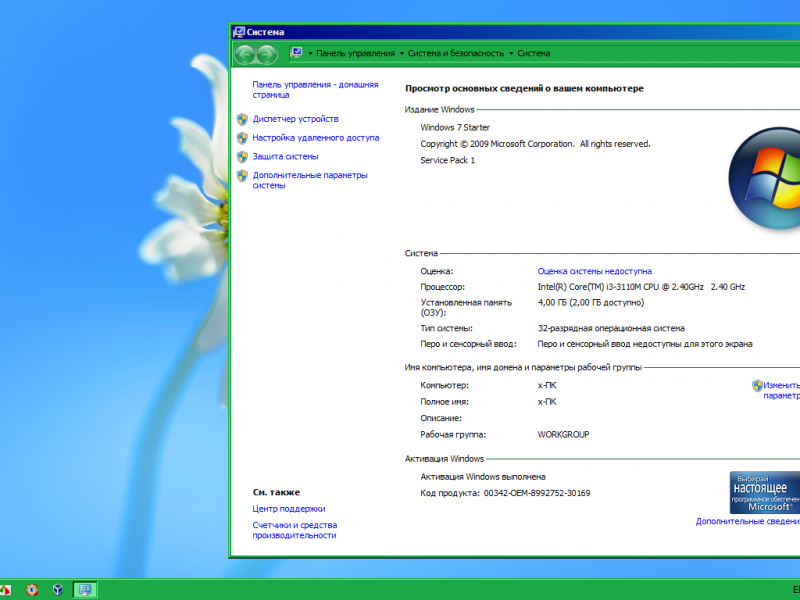Go forward with the Forward arrow button
800x600 pixels.
coord(267,54)
